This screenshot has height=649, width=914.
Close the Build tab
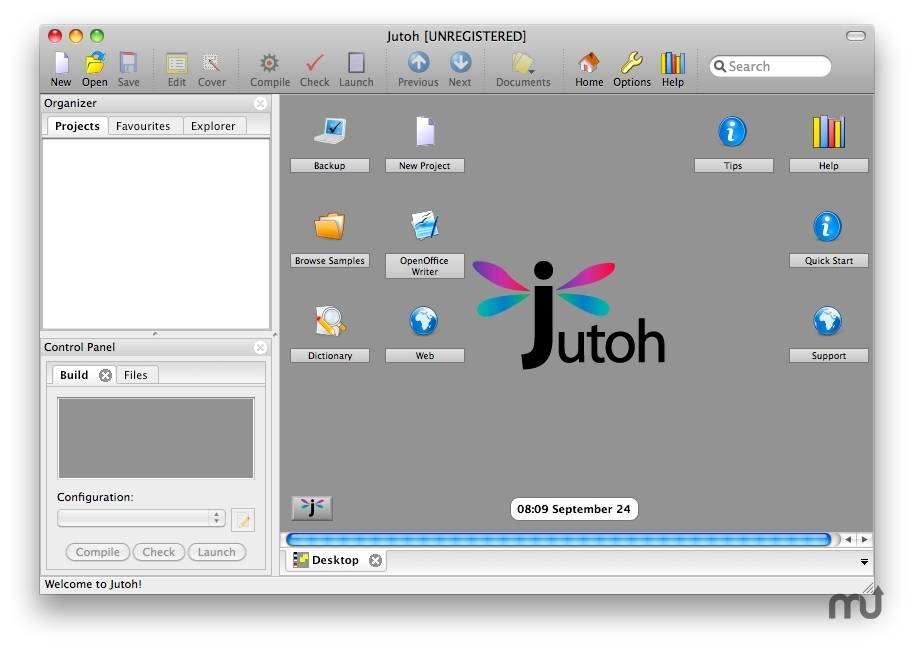[106, 376]
